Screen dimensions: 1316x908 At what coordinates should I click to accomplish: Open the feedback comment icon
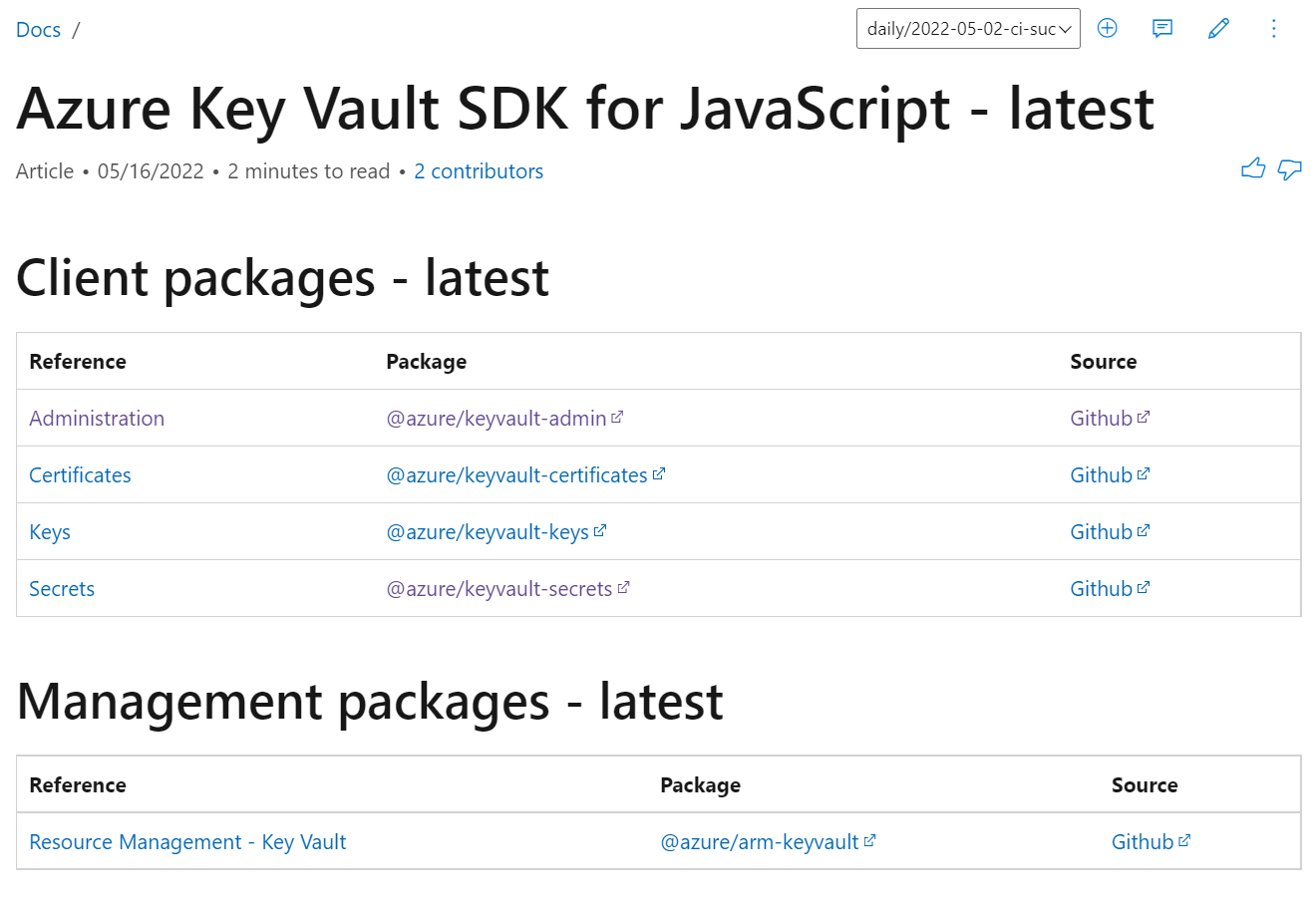click(1162, 28)
